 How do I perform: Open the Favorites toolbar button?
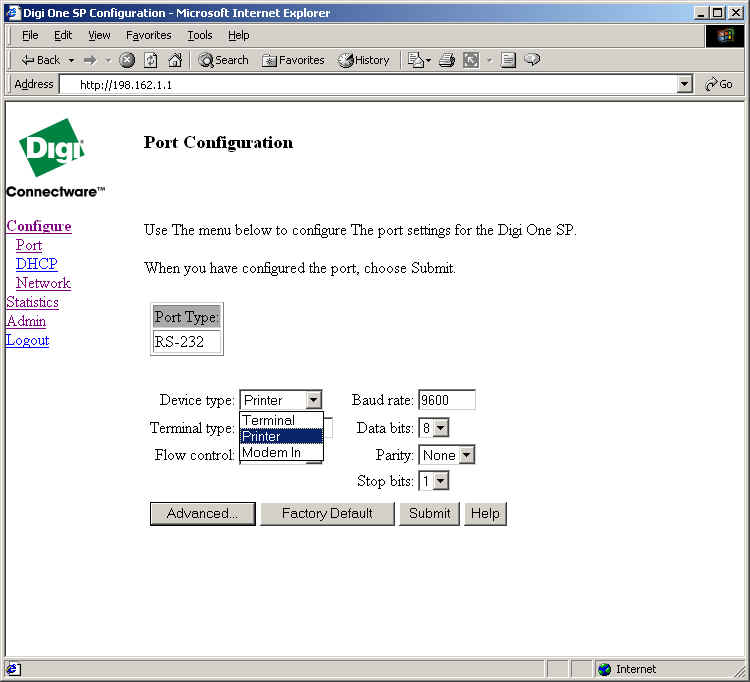coord(293,60)
